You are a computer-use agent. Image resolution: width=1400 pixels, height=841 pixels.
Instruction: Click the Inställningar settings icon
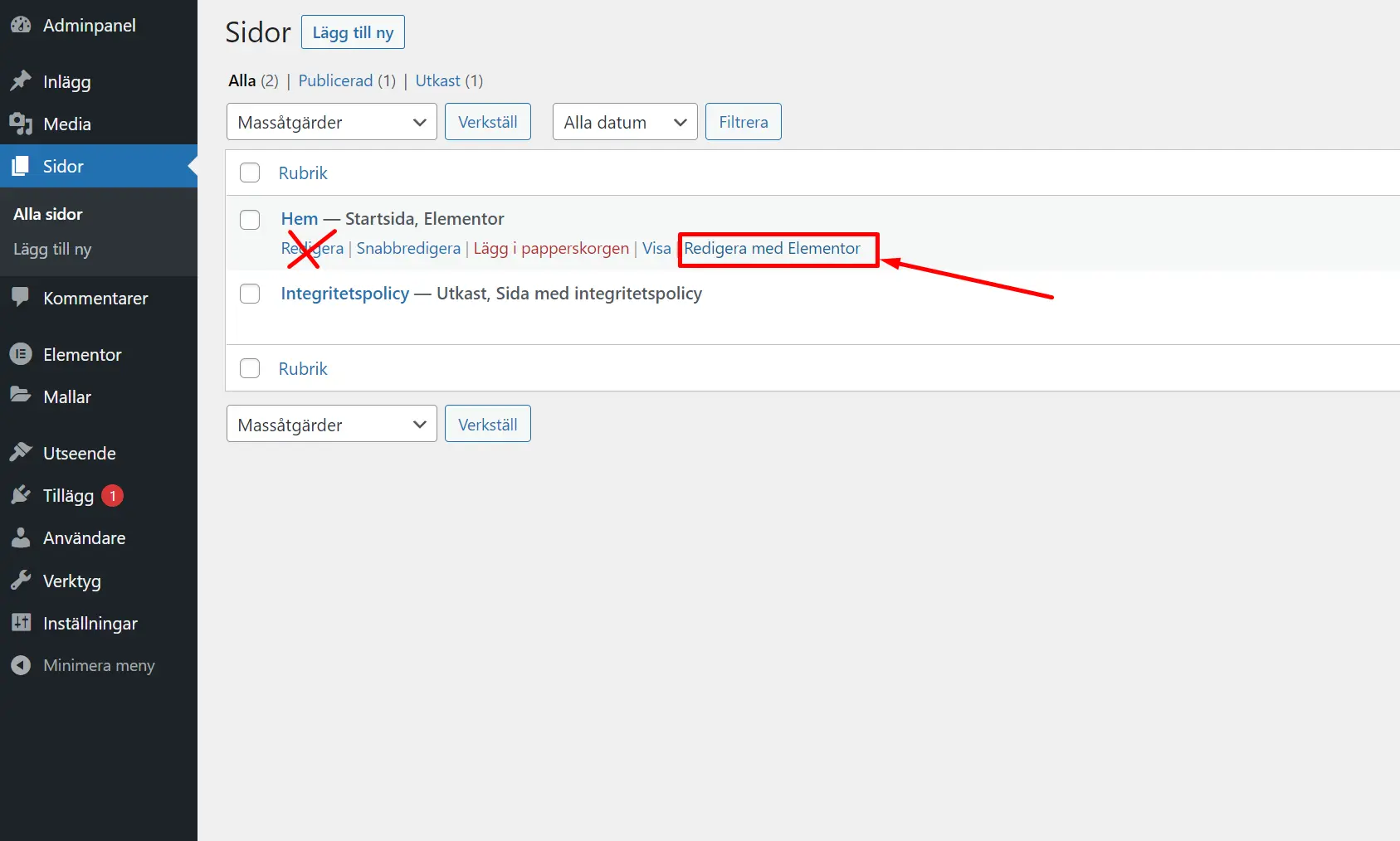point(21,623)
